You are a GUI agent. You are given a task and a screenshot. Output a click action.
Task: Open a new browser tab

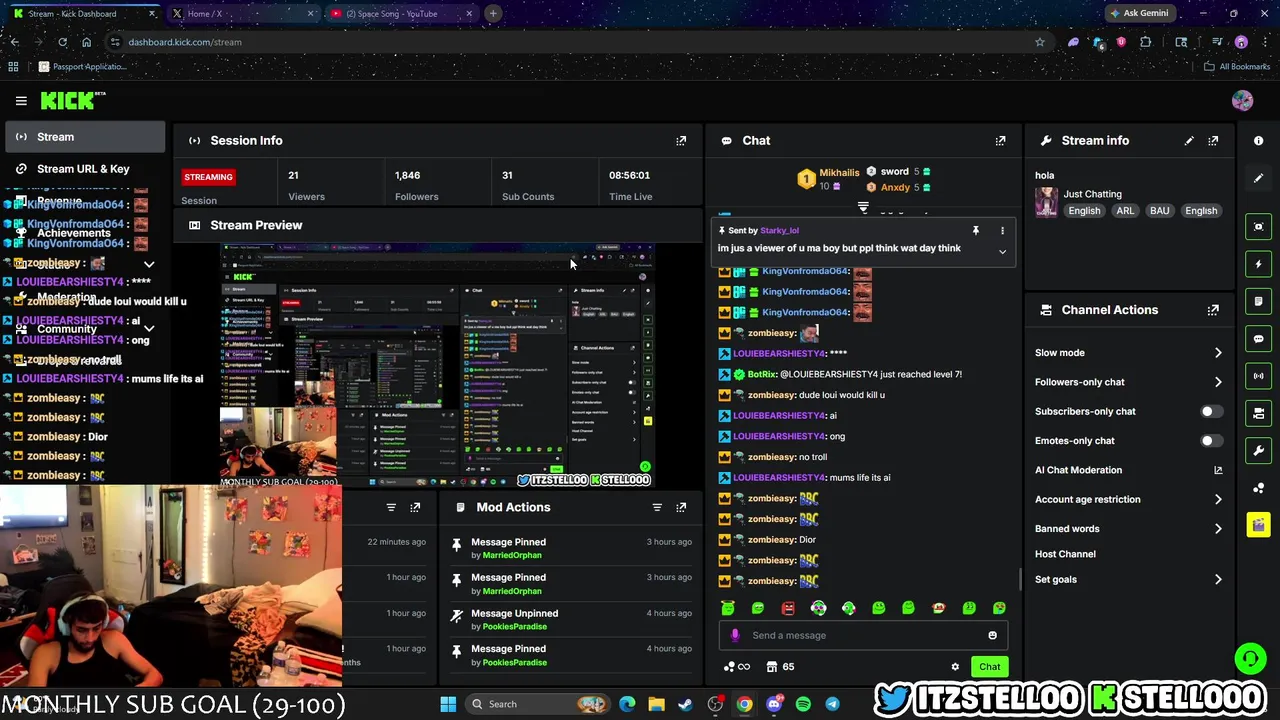[493, 14]
